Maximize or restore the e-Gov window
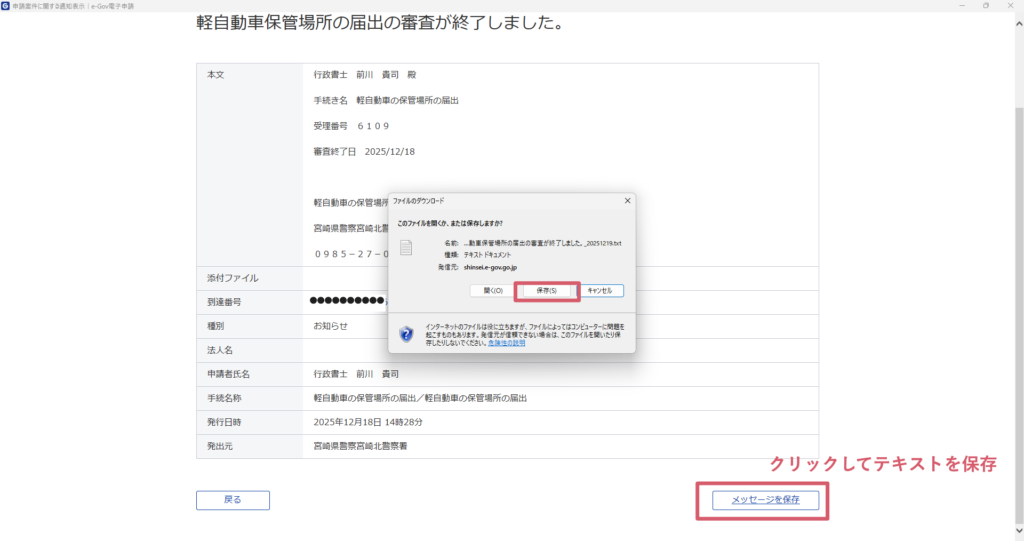Screen dimensions: 1024x541 coord(985,6)
